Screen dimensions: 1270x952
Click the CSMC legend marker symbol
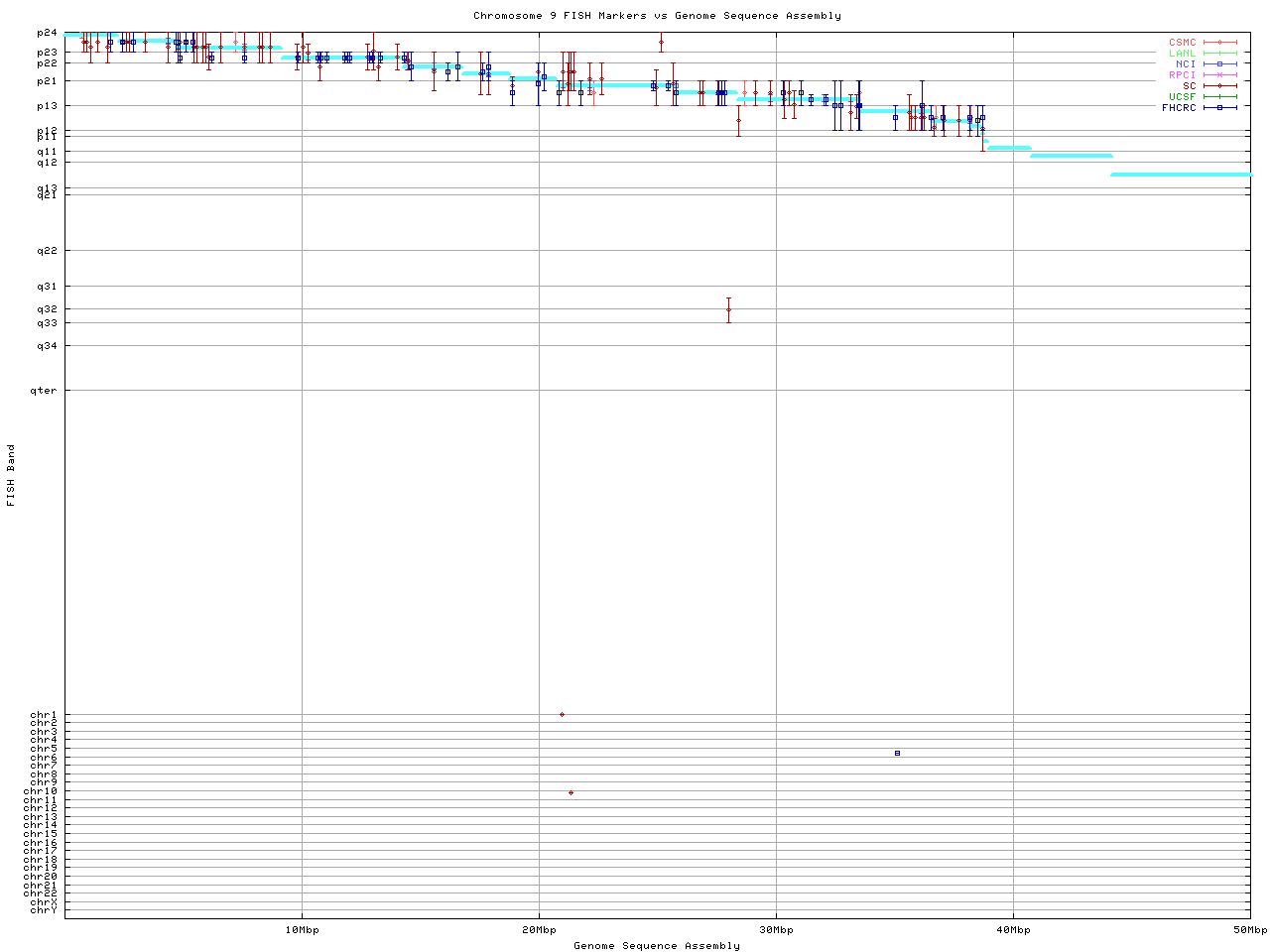(1219, 43)
